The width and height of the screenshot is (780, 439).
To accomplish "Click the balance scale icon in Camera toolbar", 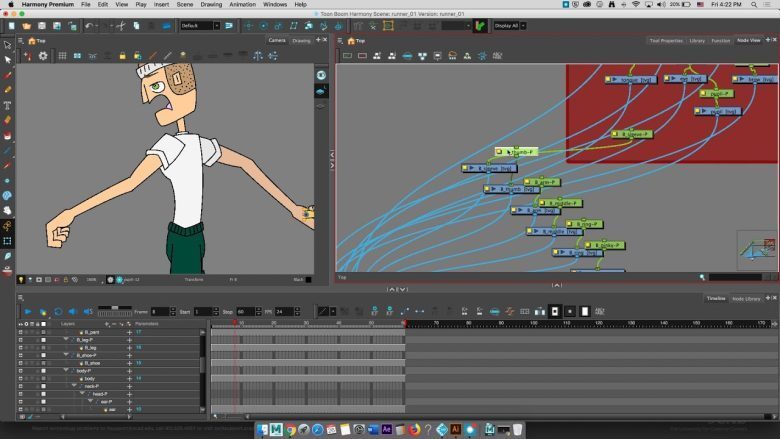I will point(258,56).
